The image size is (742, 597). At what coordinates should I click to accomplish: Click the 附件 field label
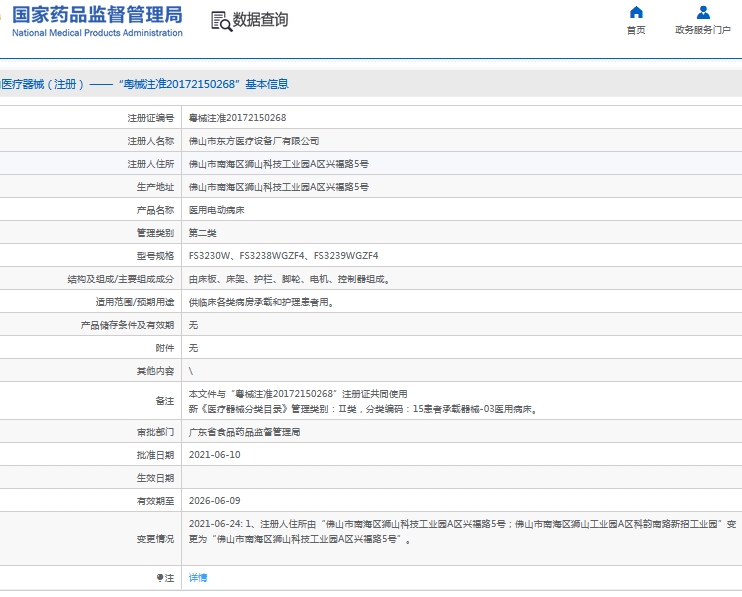(165, 348)
